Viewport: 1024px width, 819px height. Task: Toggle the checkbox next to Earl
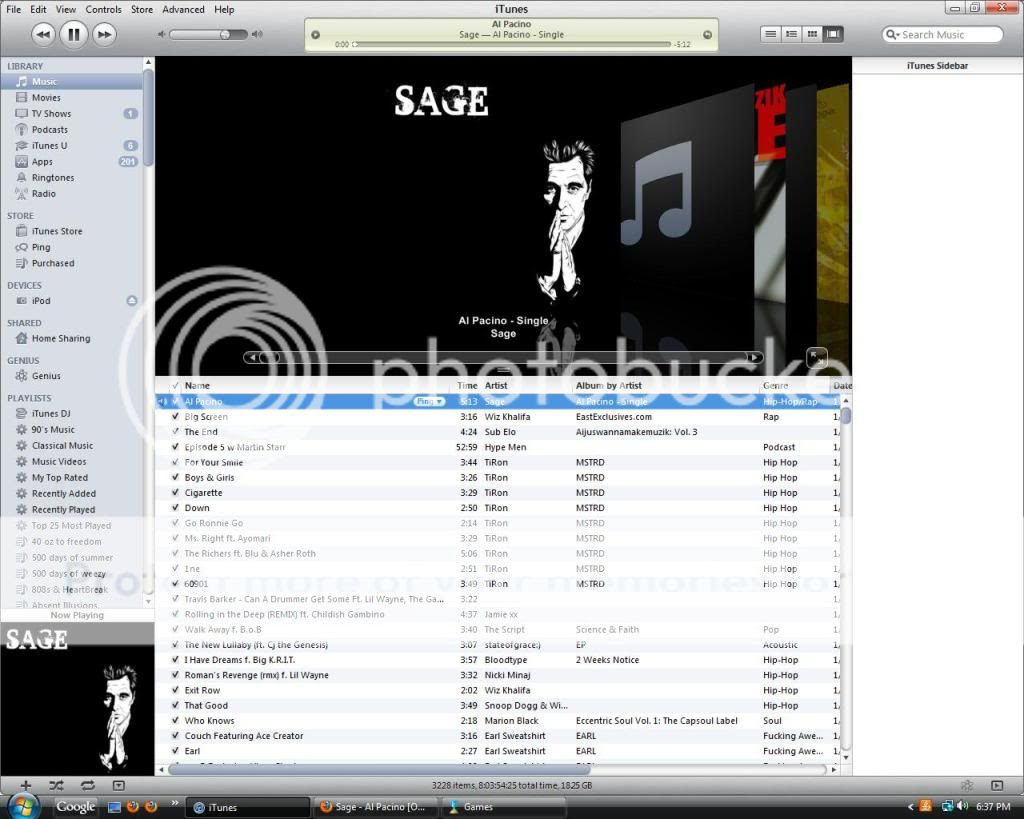(177, 750)
